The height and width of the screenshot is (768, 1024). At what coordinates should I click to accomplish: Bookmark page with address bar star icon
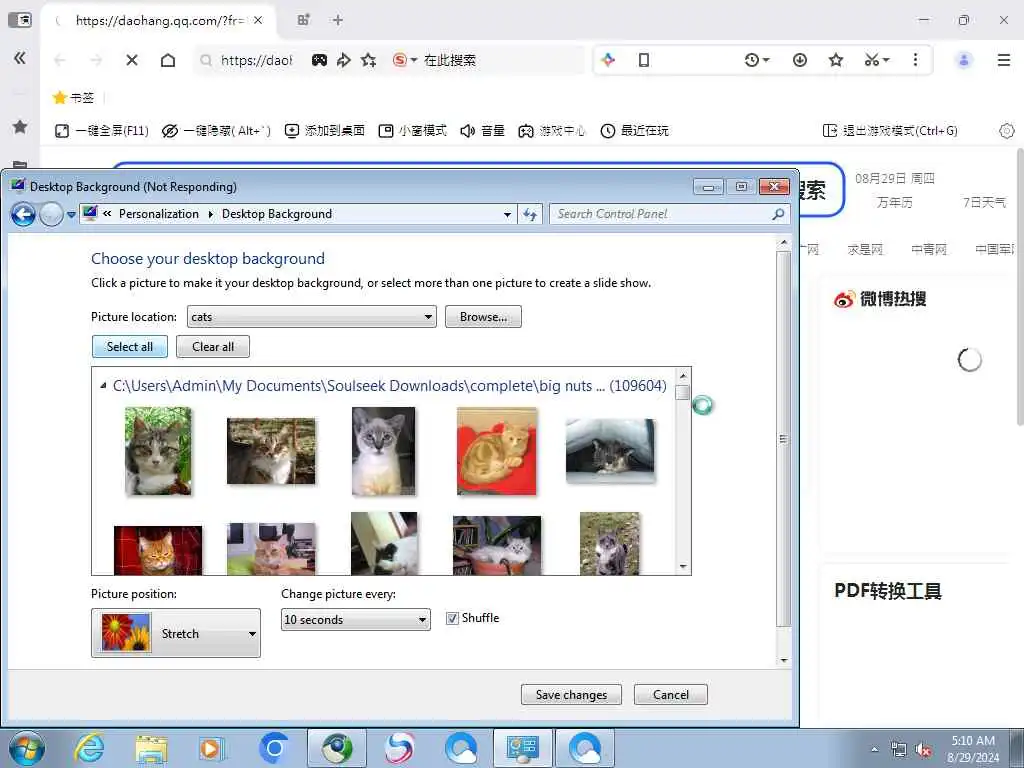(368, 60)
